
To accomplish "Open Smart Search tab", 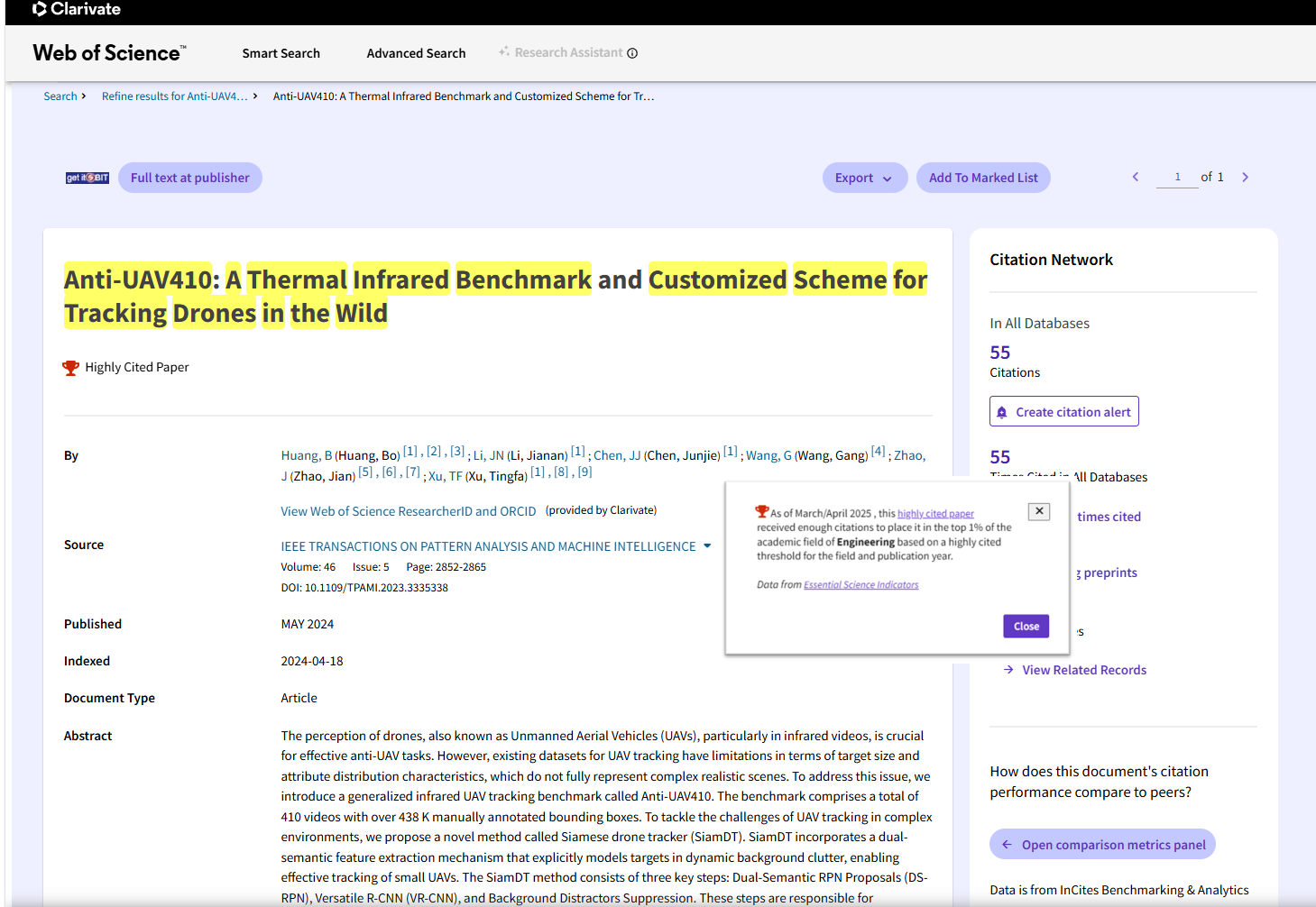I will point(281,53).
